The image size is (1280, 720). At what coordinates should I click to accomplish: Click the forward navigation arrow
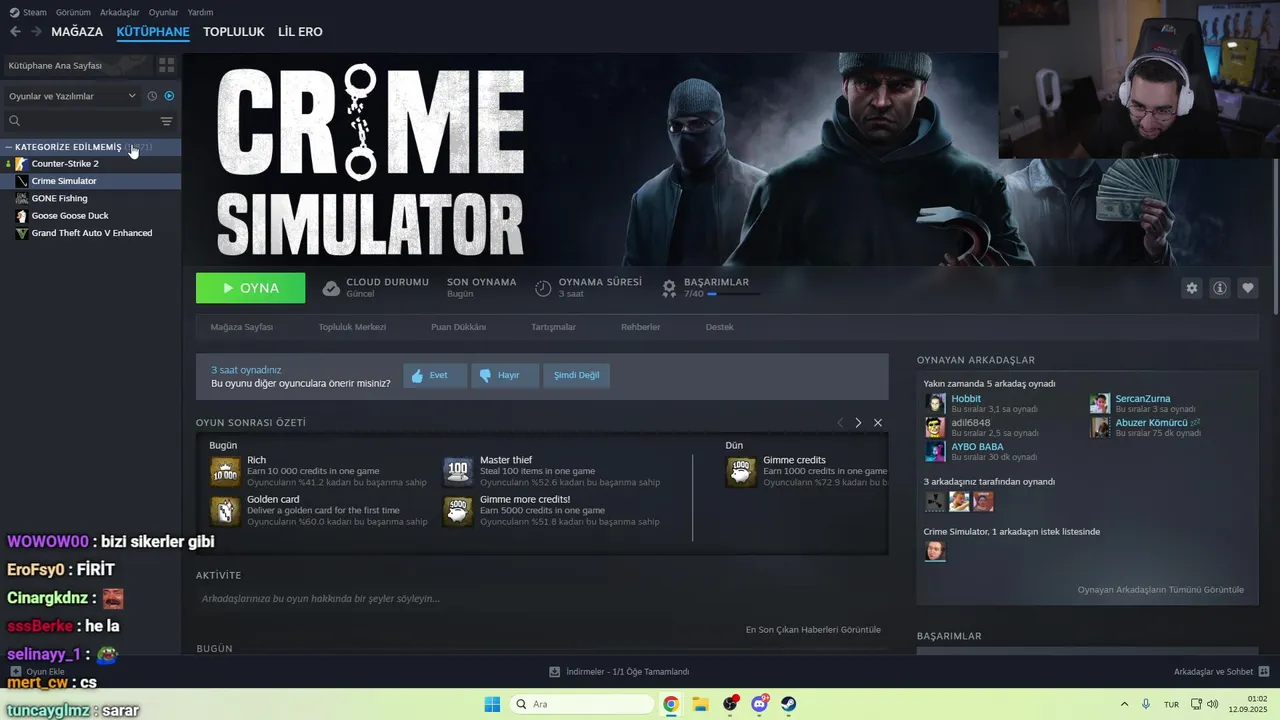point(36,32)
